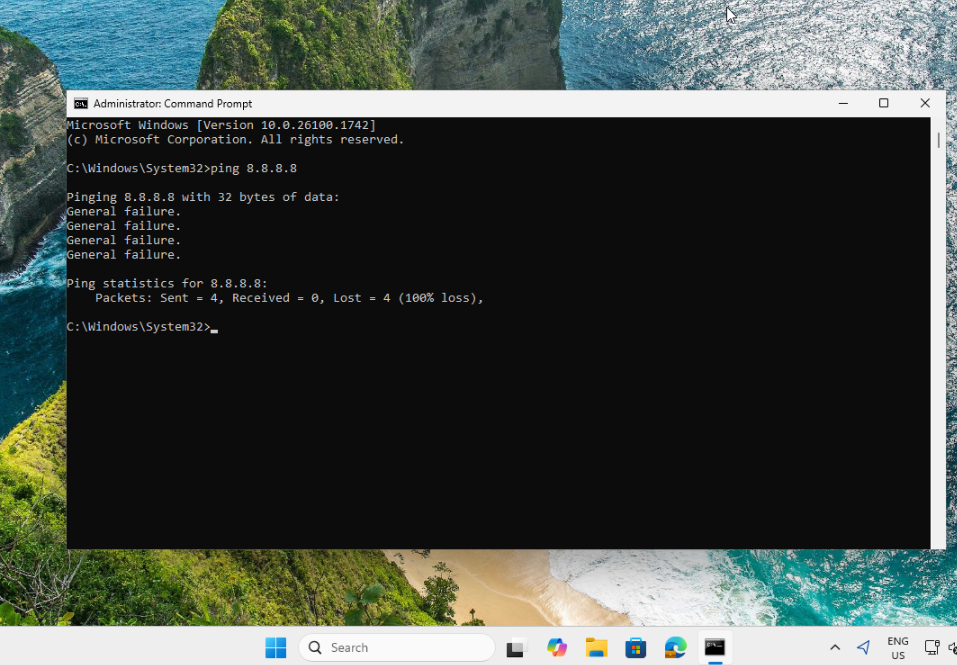Image resolution: width=957 pixels, height=665 pixels.
Task: Minimize the Command Prompt window
Action: (844, 103)
